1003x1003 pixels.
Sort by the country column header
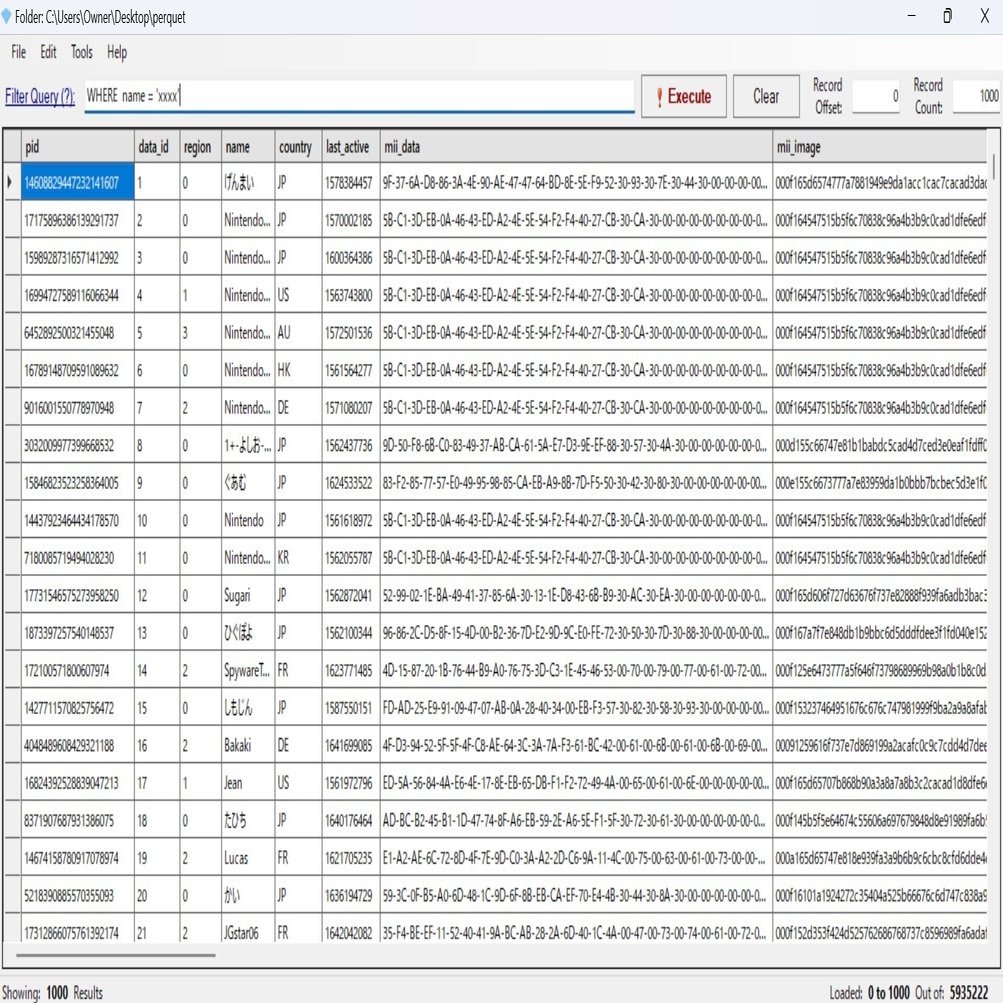coord(298,146)
